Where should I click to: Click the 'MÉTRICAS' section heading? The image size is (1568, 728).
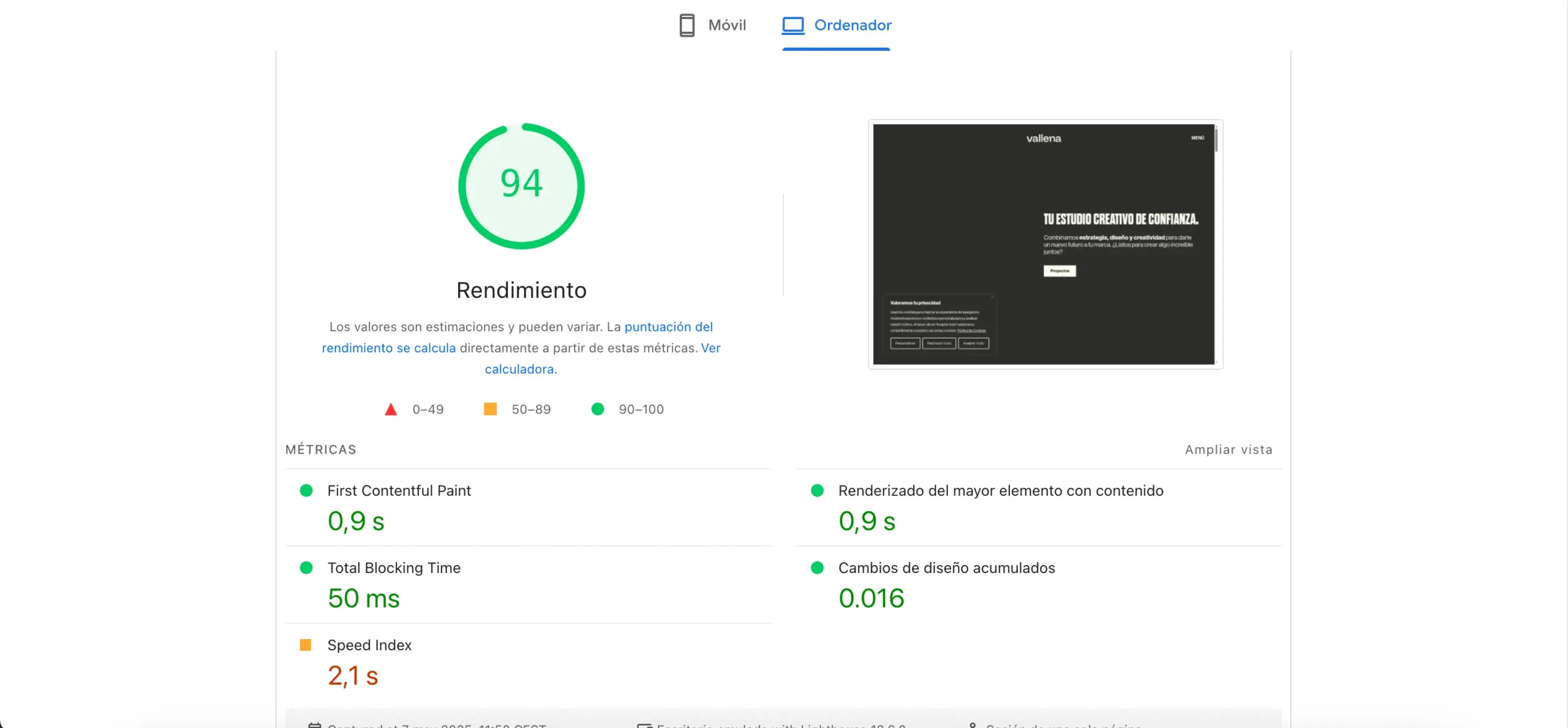point(321,449)
